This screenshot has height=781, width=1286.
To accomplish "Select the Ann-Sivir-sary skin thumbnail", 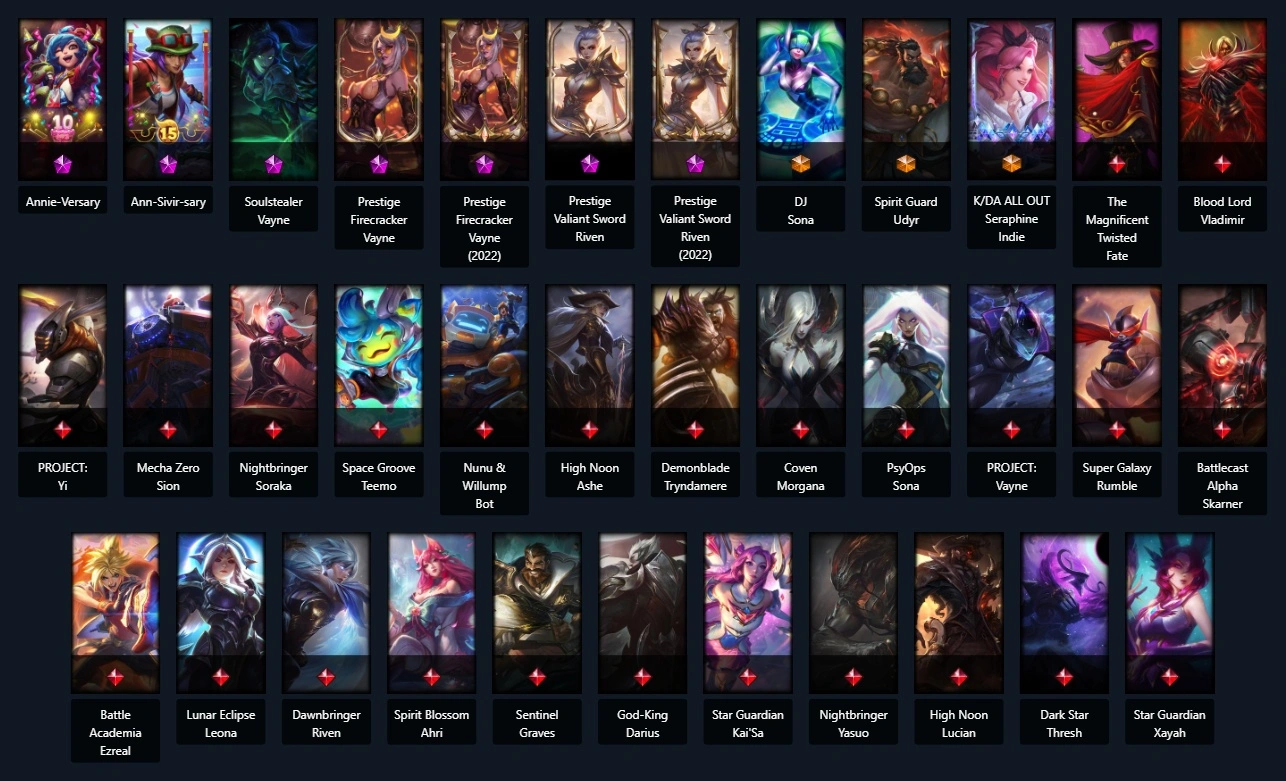I will tap(168, 98).
